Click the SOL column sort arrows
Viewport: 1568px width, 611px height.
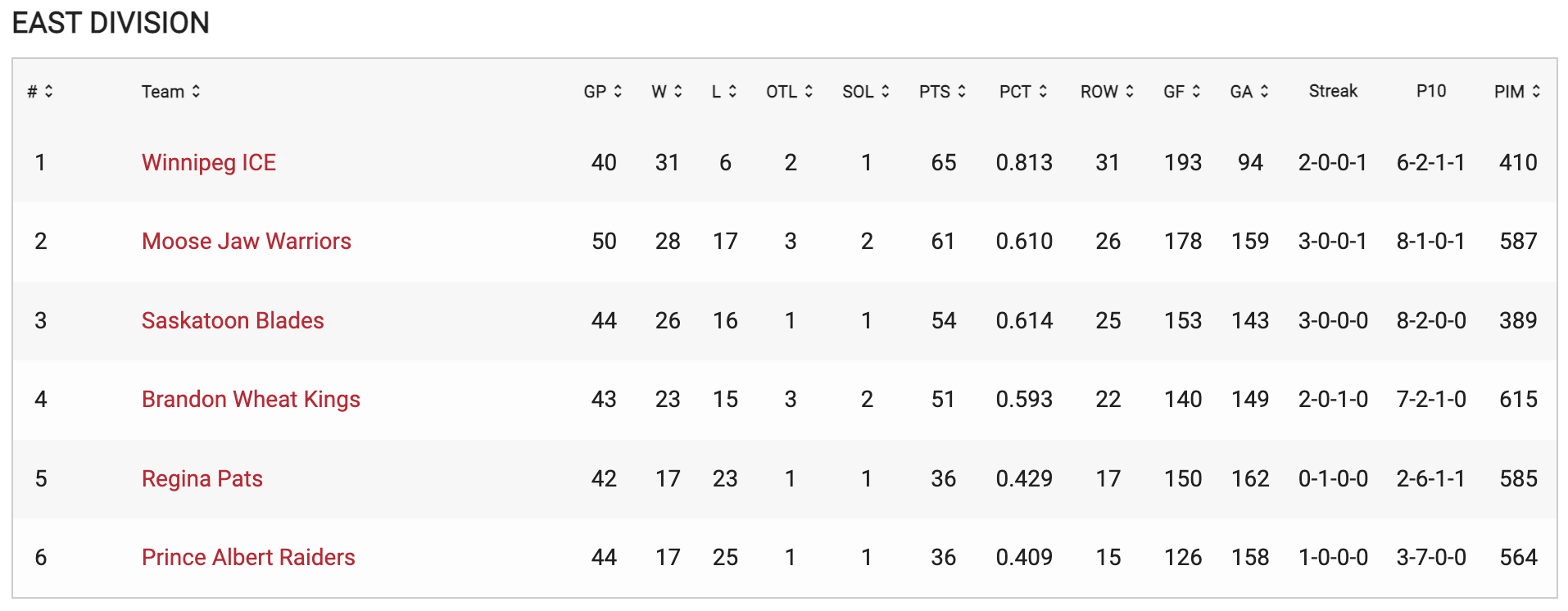point(886,92)
